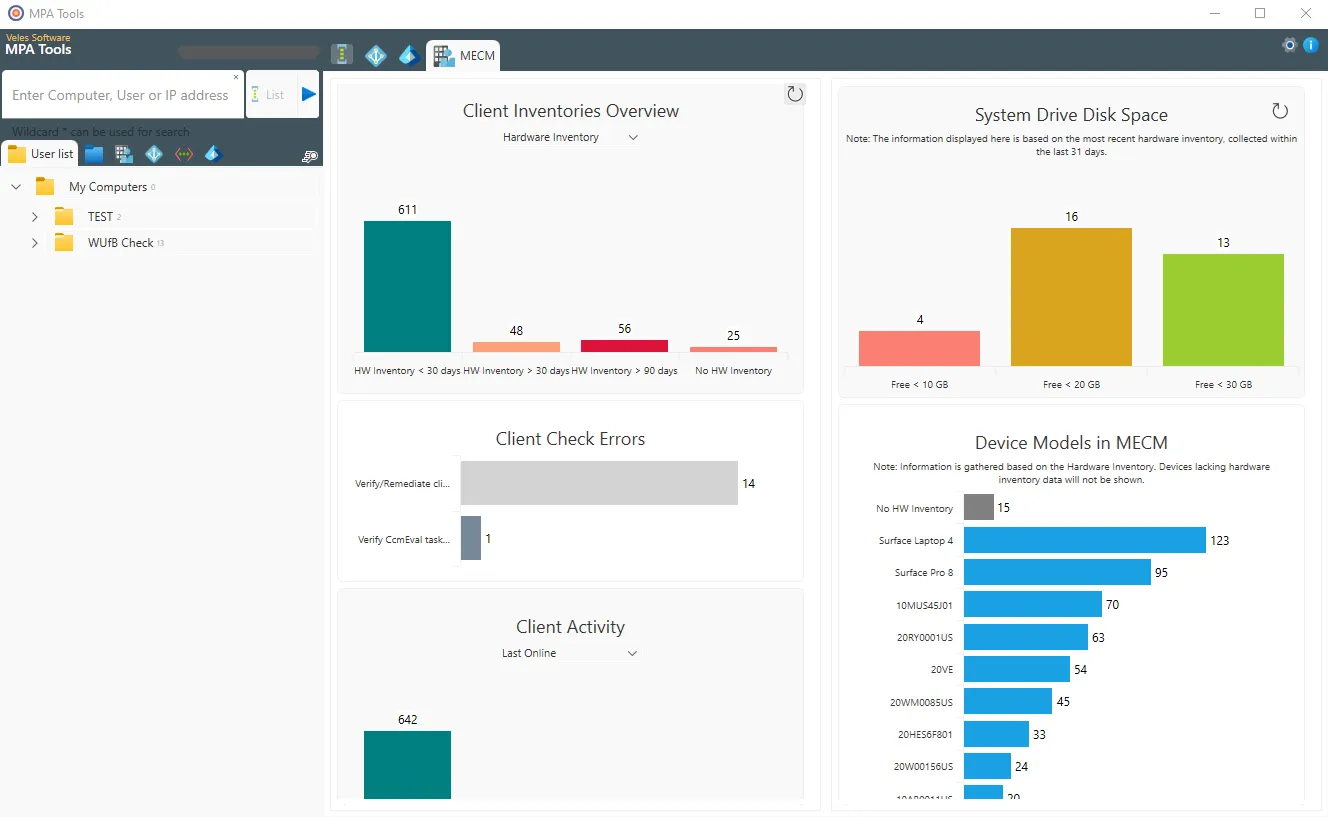Run the search with the blue play arrow

[306, 94]
